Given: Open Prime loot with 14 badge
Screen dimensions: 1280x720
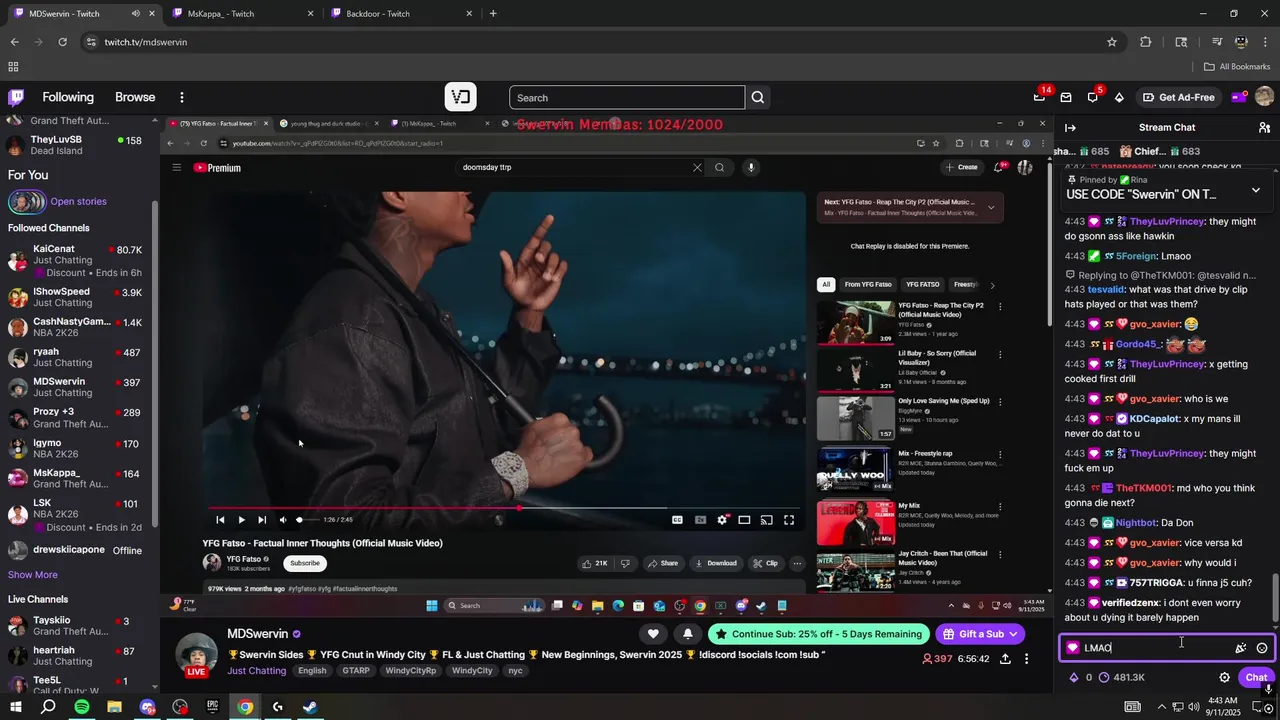Looking at the screenshot, I should pos(1040,97).
